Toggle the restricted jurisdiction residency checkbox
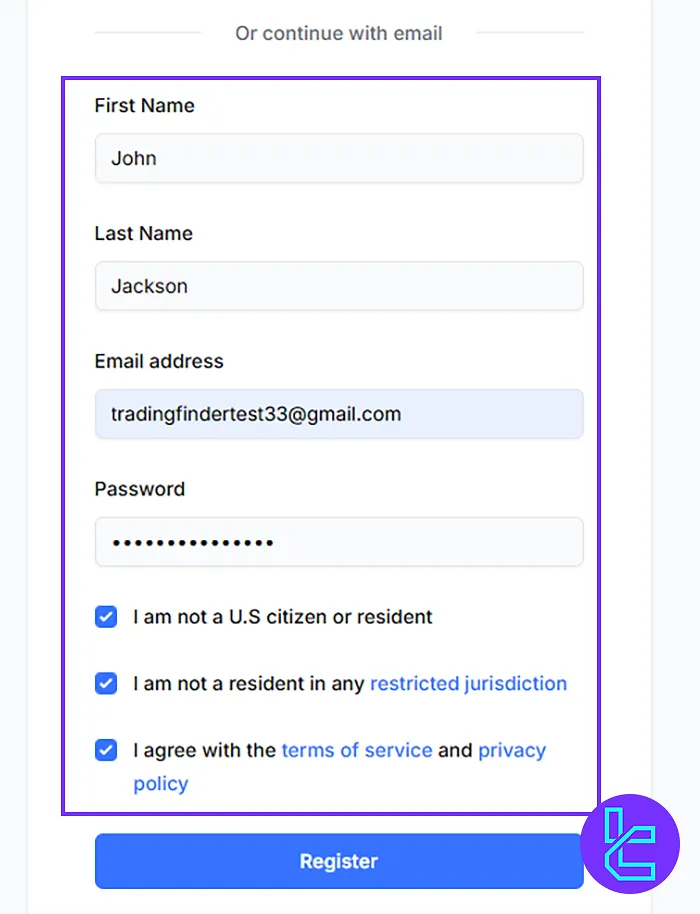The height and width of the screenshot is (914, 700). point(106,683)
